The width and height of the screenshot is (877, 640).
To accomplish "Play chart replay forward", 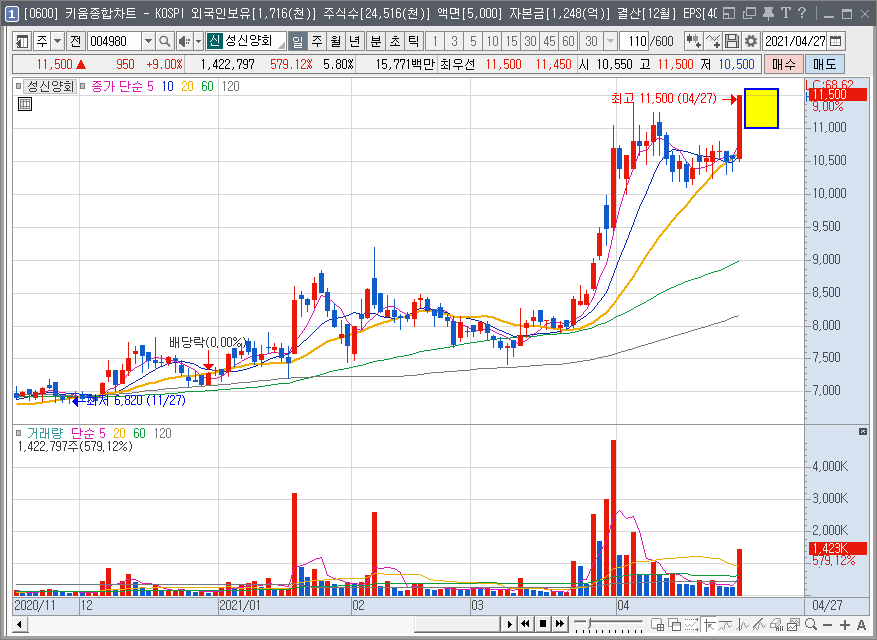I will [509, 624].
